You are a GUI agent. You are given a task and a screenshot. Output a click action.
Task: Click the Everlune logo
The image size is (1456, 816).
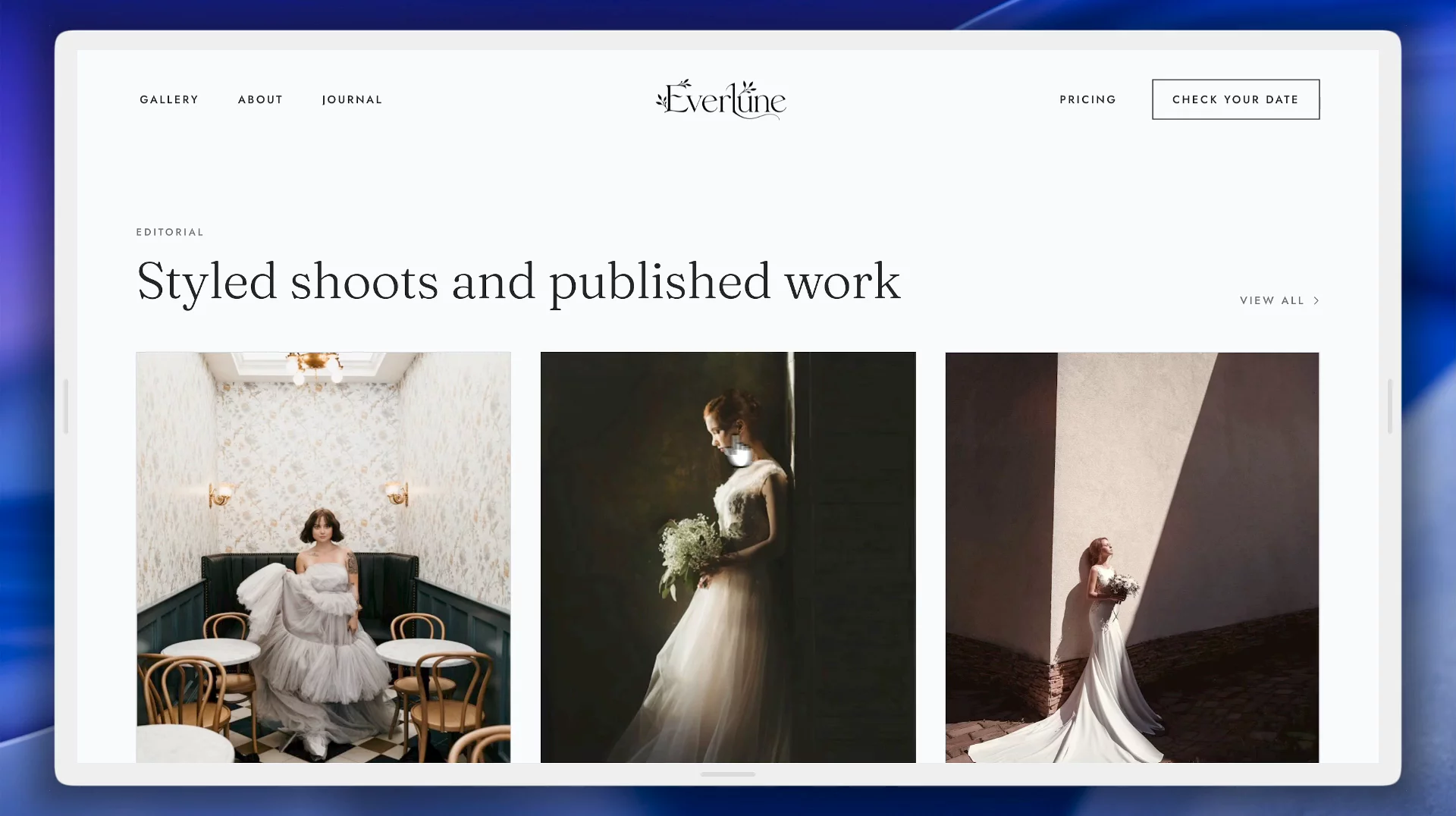pos(721,99)
